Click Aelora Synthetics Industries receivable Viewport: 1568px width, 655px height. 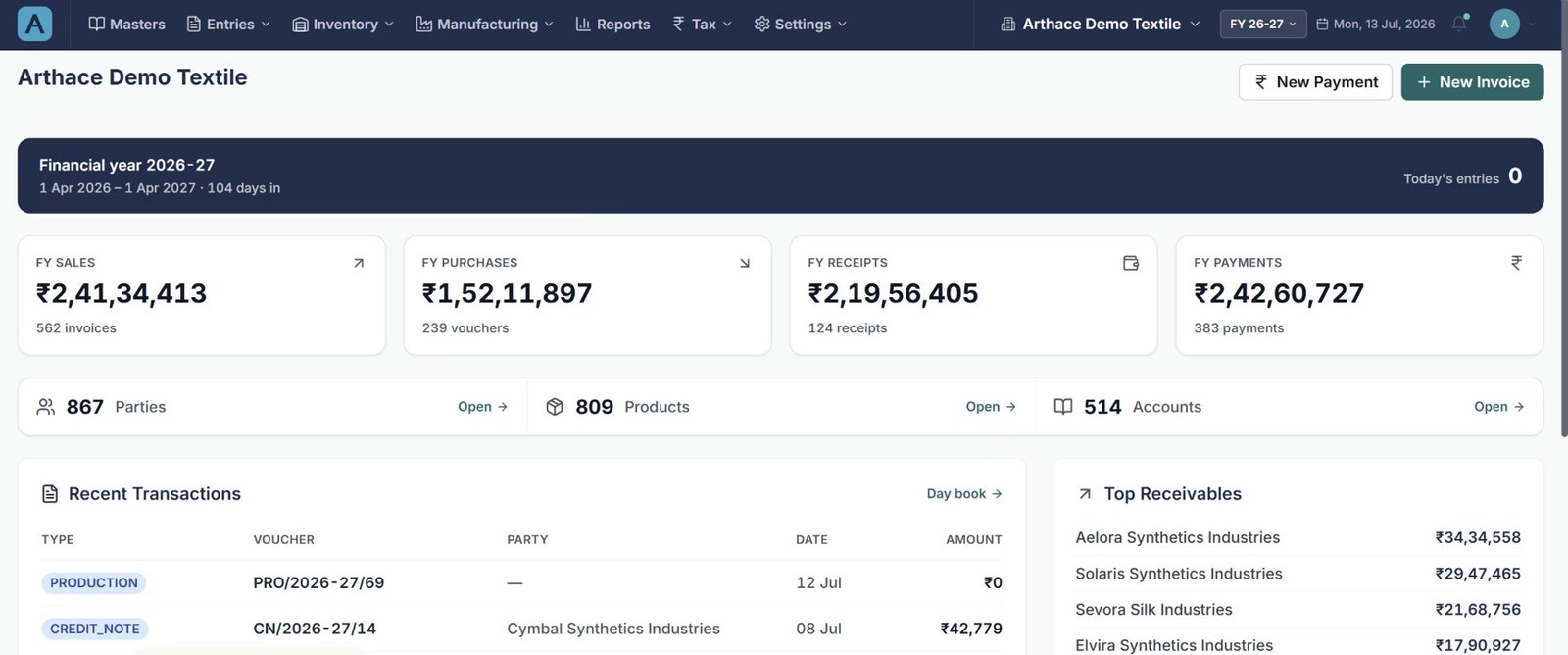coord(1178,537)
